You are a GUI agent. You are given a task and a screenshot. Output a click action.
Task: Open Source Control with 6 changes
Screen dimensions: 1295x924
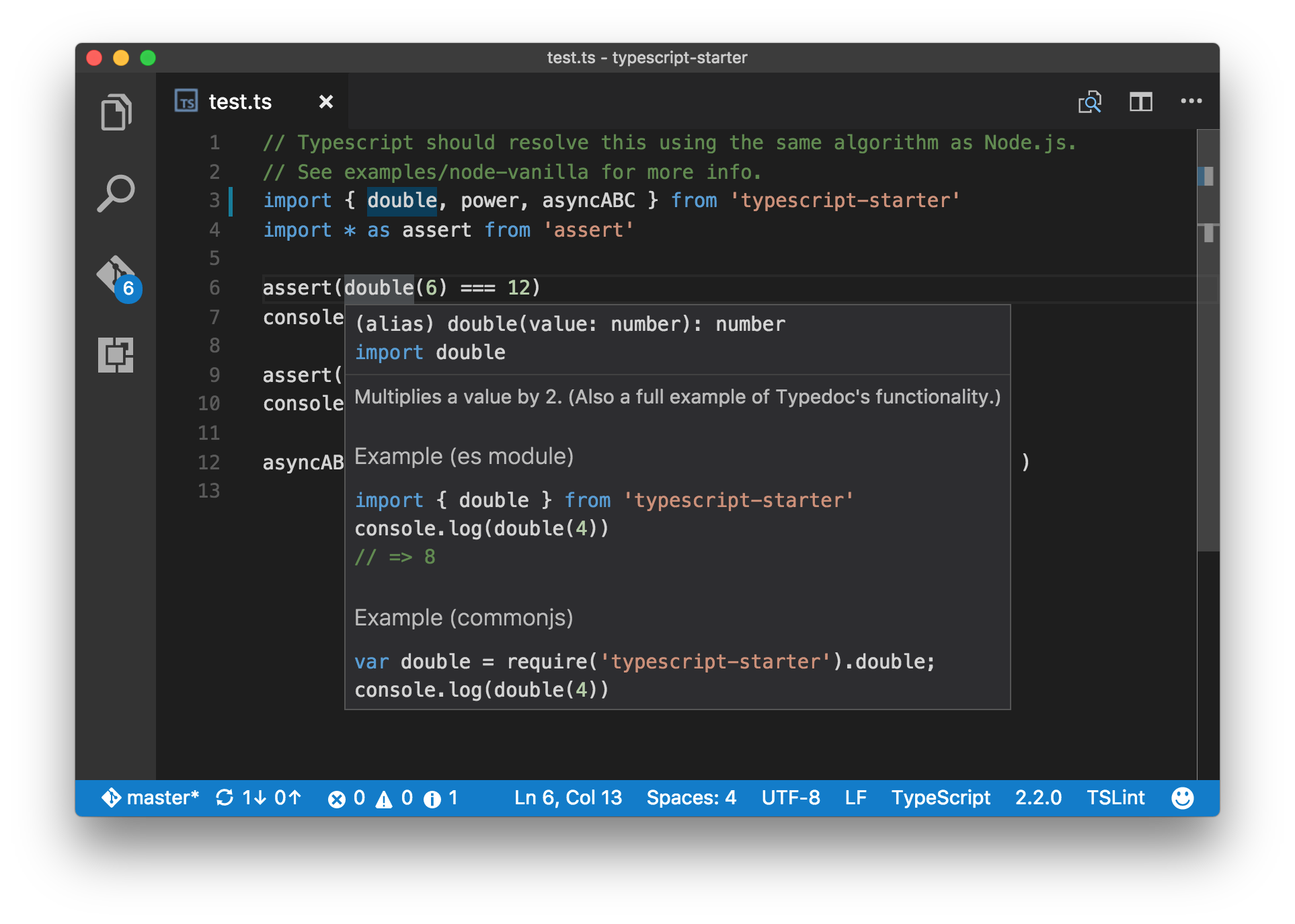[118, 278]
